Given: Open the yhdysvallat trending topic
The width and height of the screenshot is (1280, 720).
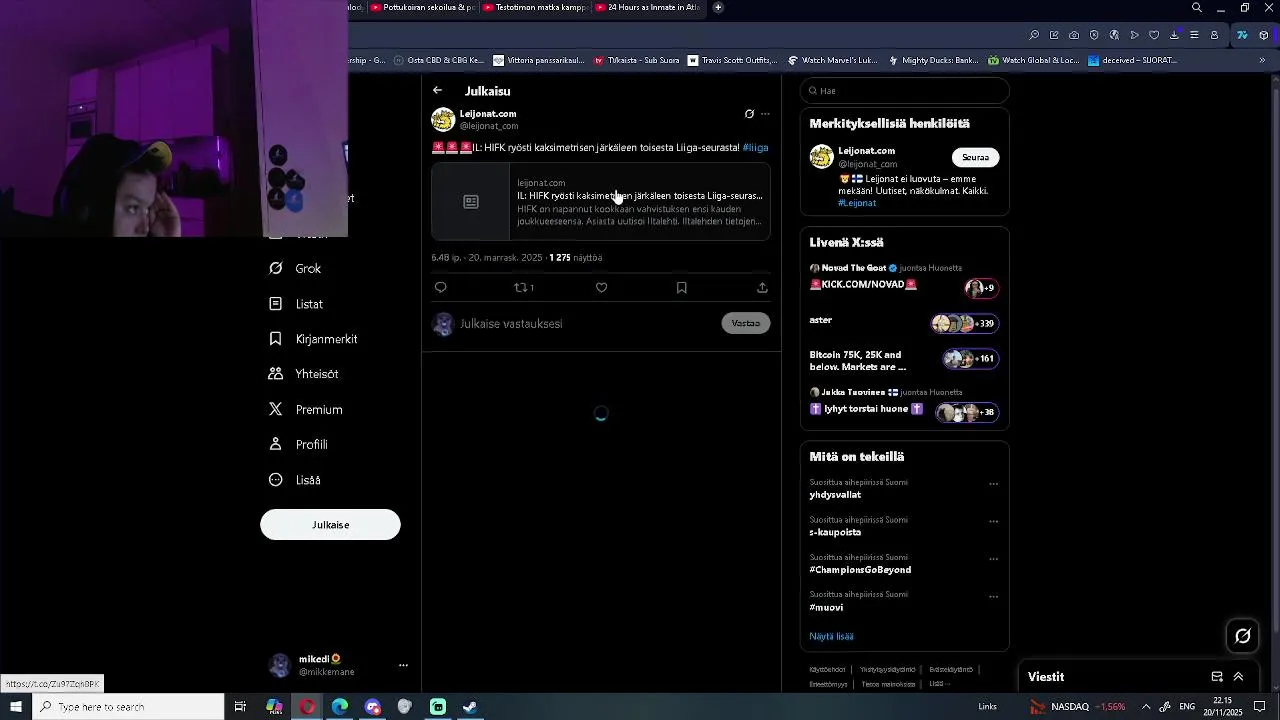Looking at the screenshot, I should (x=835, y=495).
